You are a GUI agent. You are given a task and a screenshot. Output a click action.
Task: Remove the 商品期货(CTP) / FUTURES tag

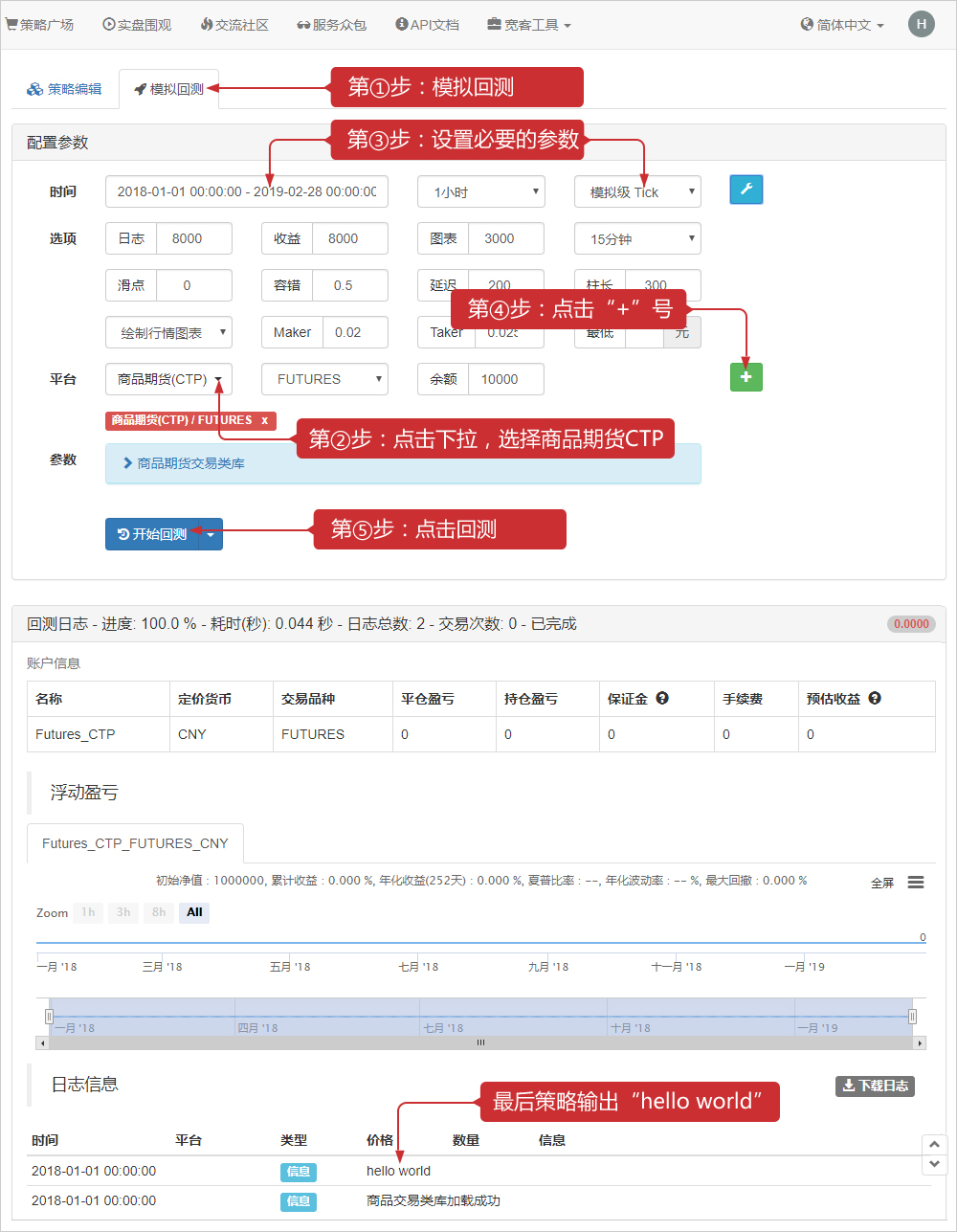coord(265,420)
